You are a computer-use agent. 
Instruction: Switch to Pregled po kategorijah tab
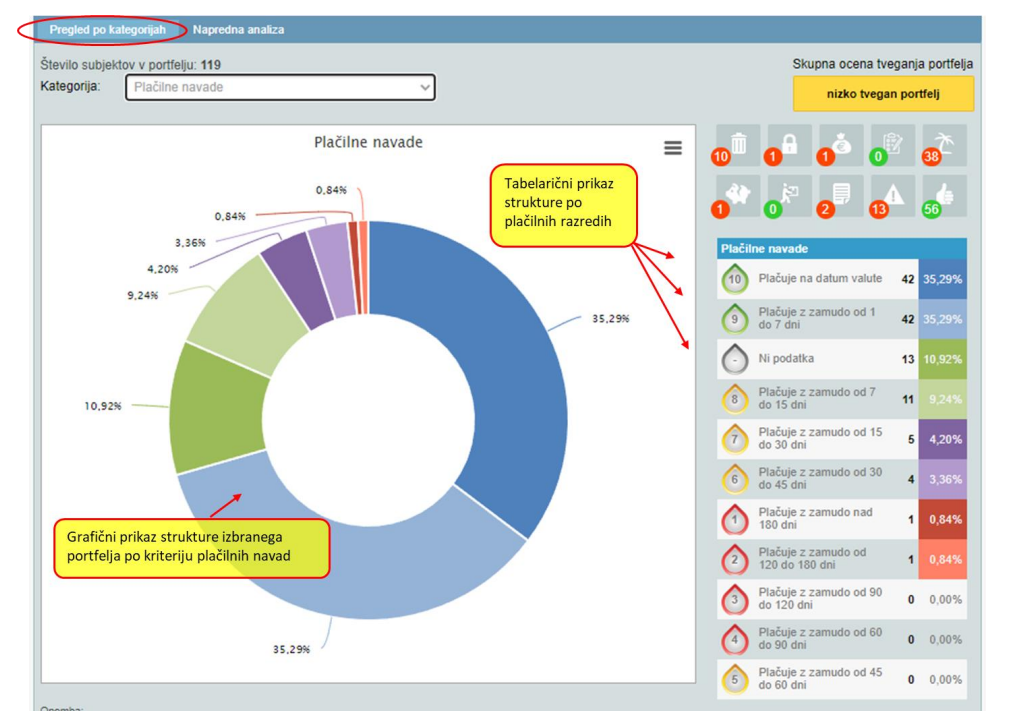click(x=107, y=30)
